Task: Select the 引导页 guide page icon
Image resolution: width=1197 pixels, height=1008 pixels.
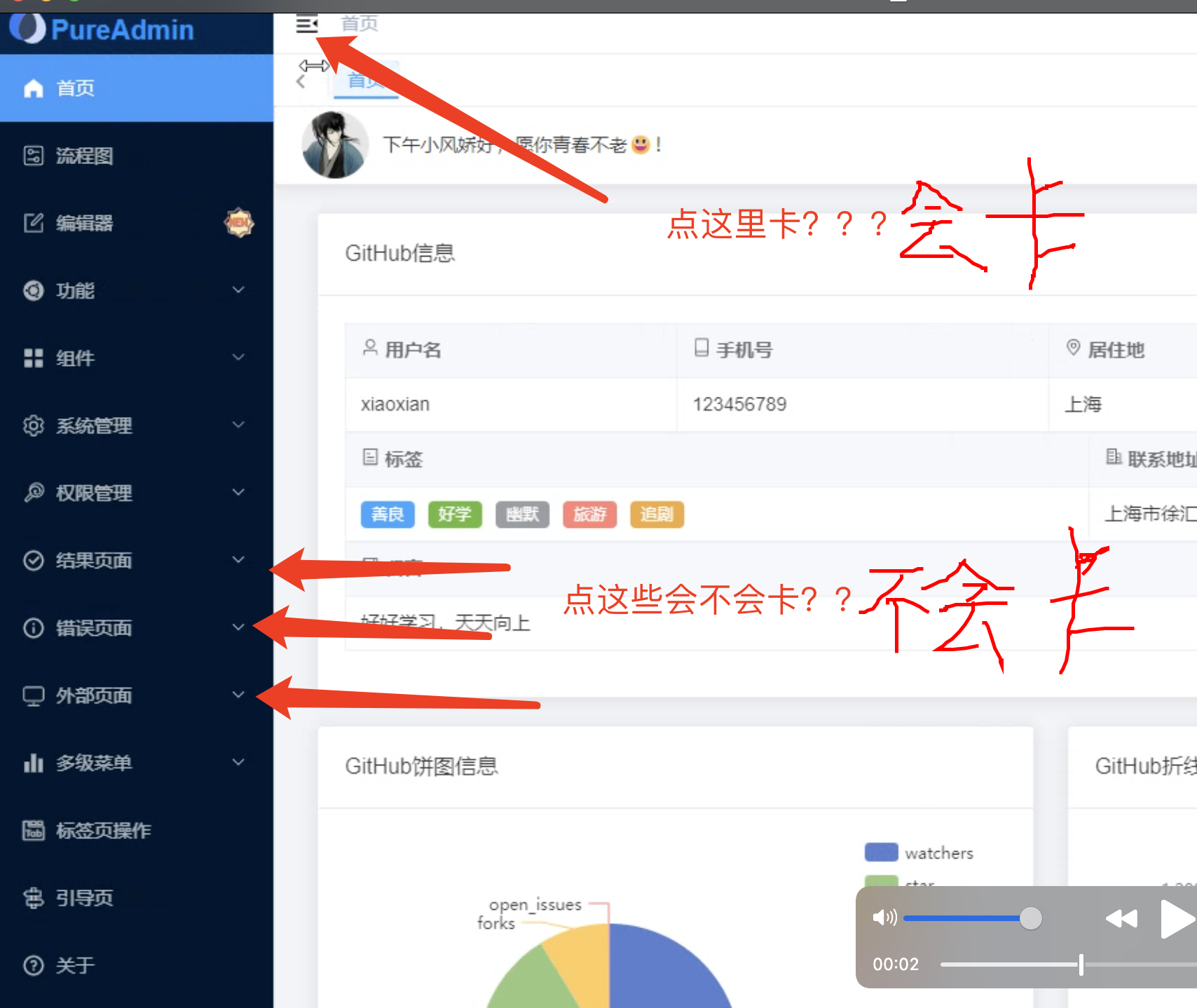Action: point(33,897)
